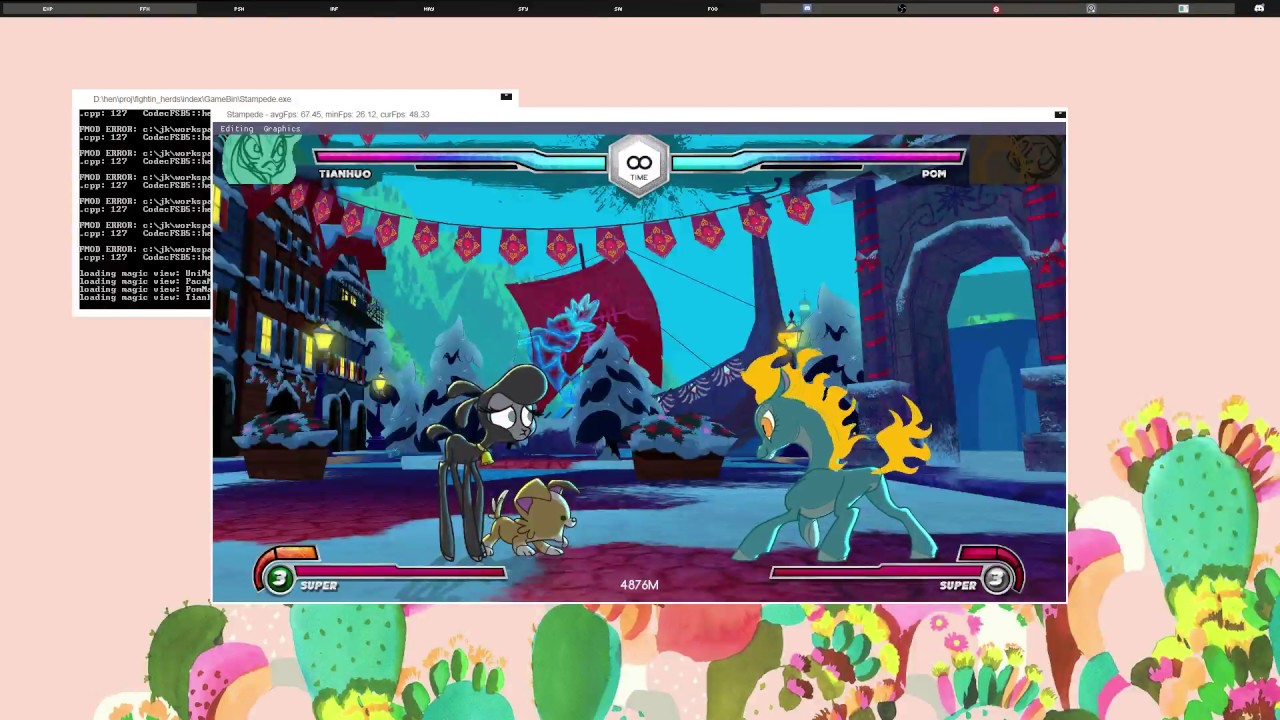Click the black pinwheel app icon in top bar
Screen dimensions: 1280x720
901,8
